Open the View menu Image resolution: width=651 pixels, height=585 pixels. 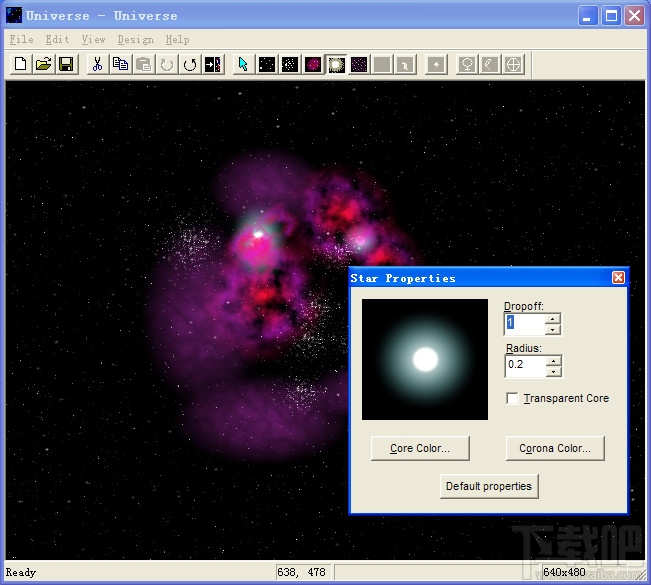click(93, 39)
